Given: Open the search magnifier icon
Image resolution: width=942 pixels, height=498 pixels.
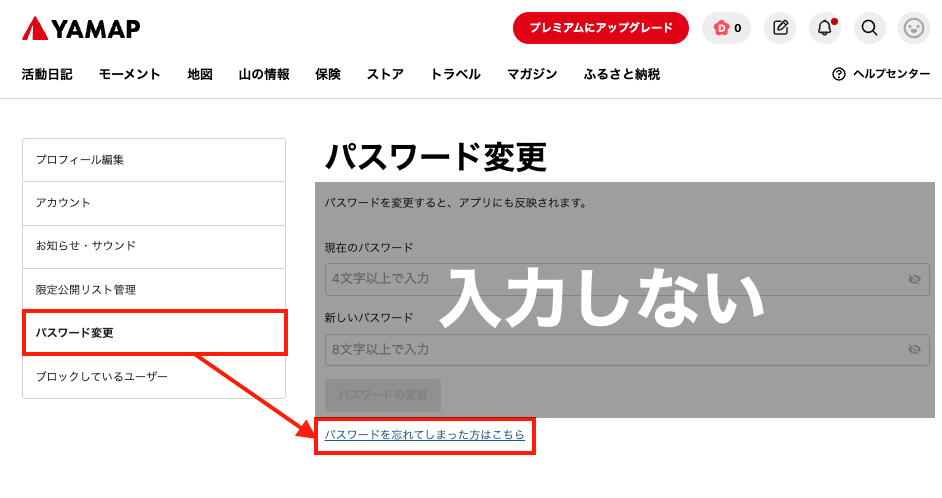Looking at the screenshot, I should click(869, 28).
